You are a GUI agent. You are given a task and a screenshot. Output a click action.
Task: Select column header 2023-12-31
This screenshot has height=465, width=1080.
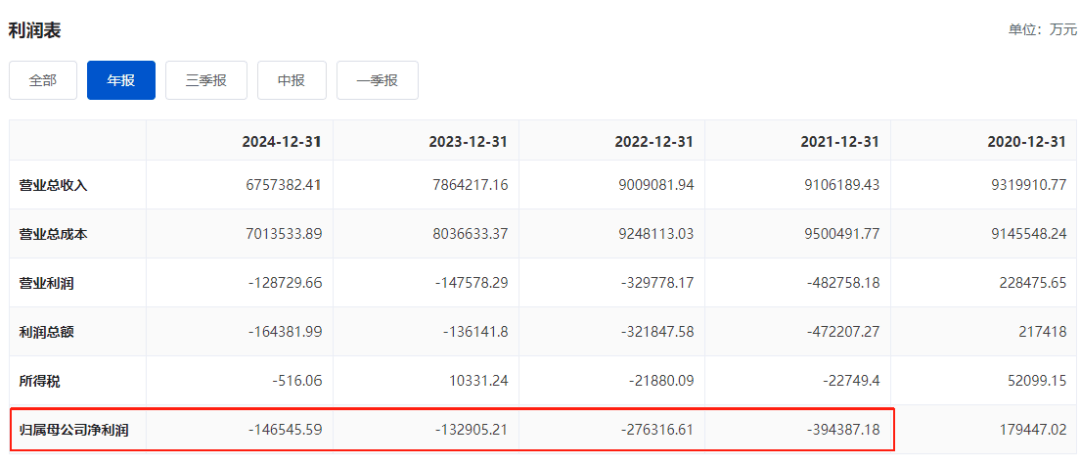pos(468,141)
